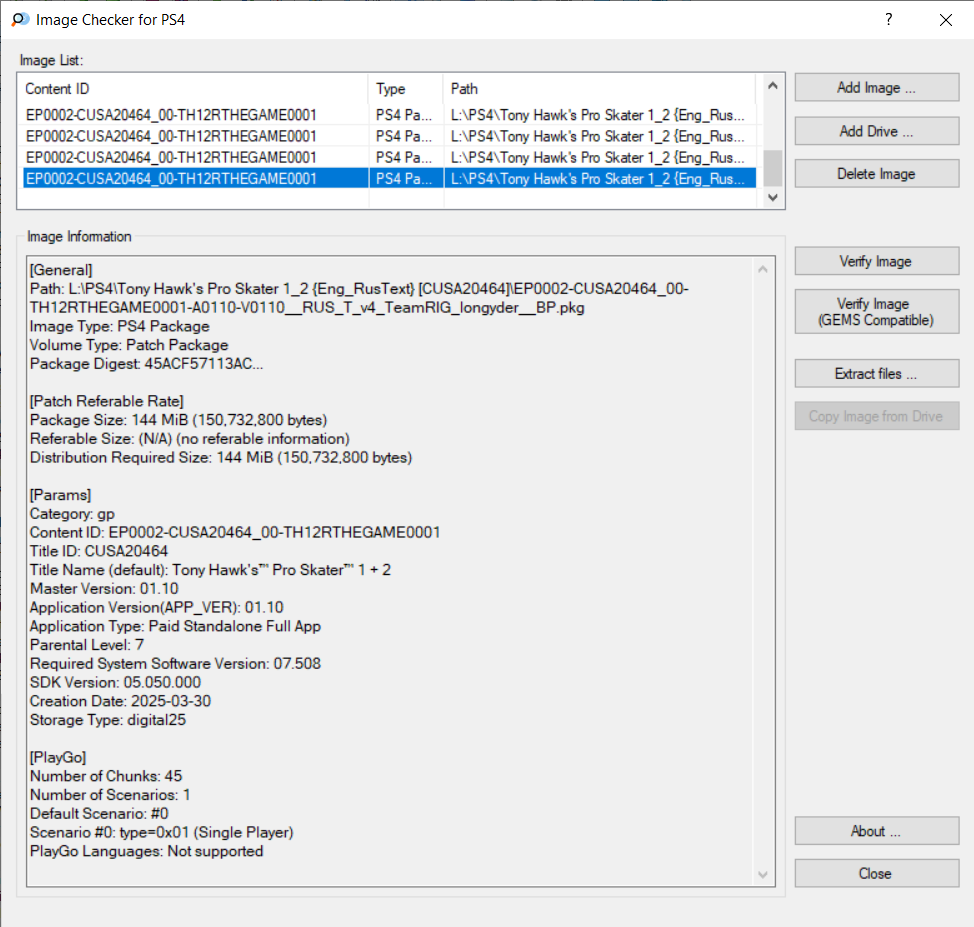Click the Referable Size: (N/A) line
This screenshot has width=974, height=927.
coord(190,439)
